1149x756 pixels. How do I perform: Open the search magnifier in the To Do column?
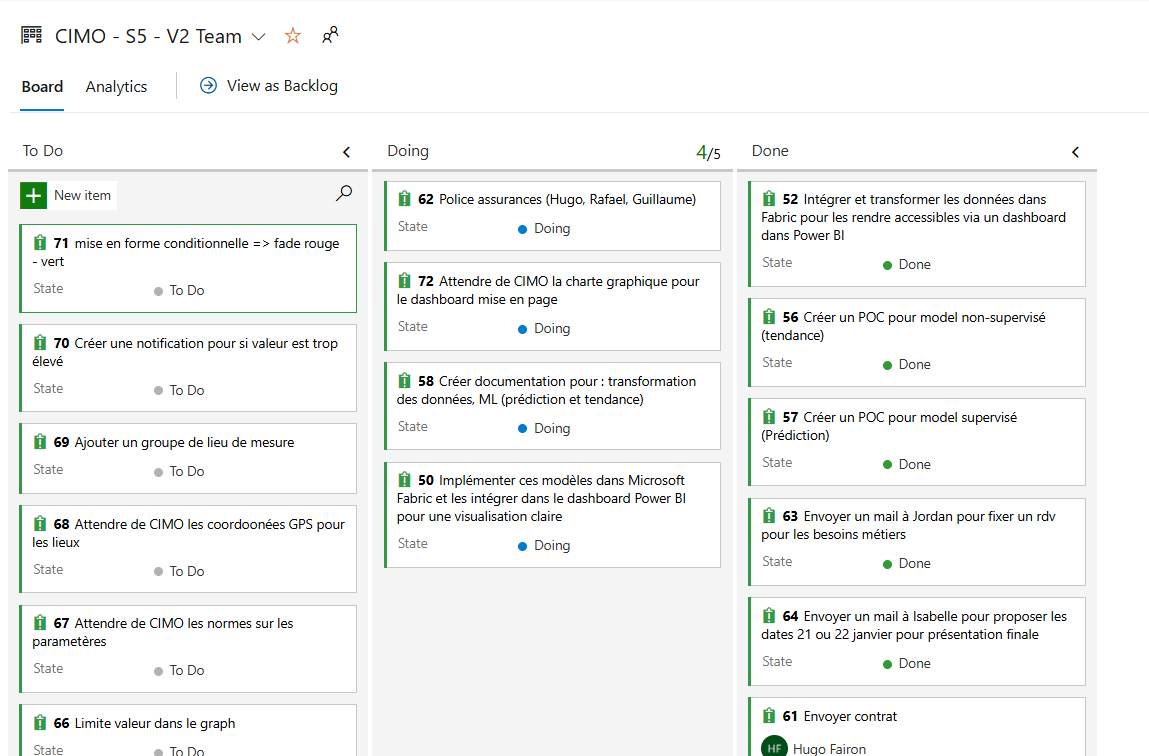pos(344,194)
